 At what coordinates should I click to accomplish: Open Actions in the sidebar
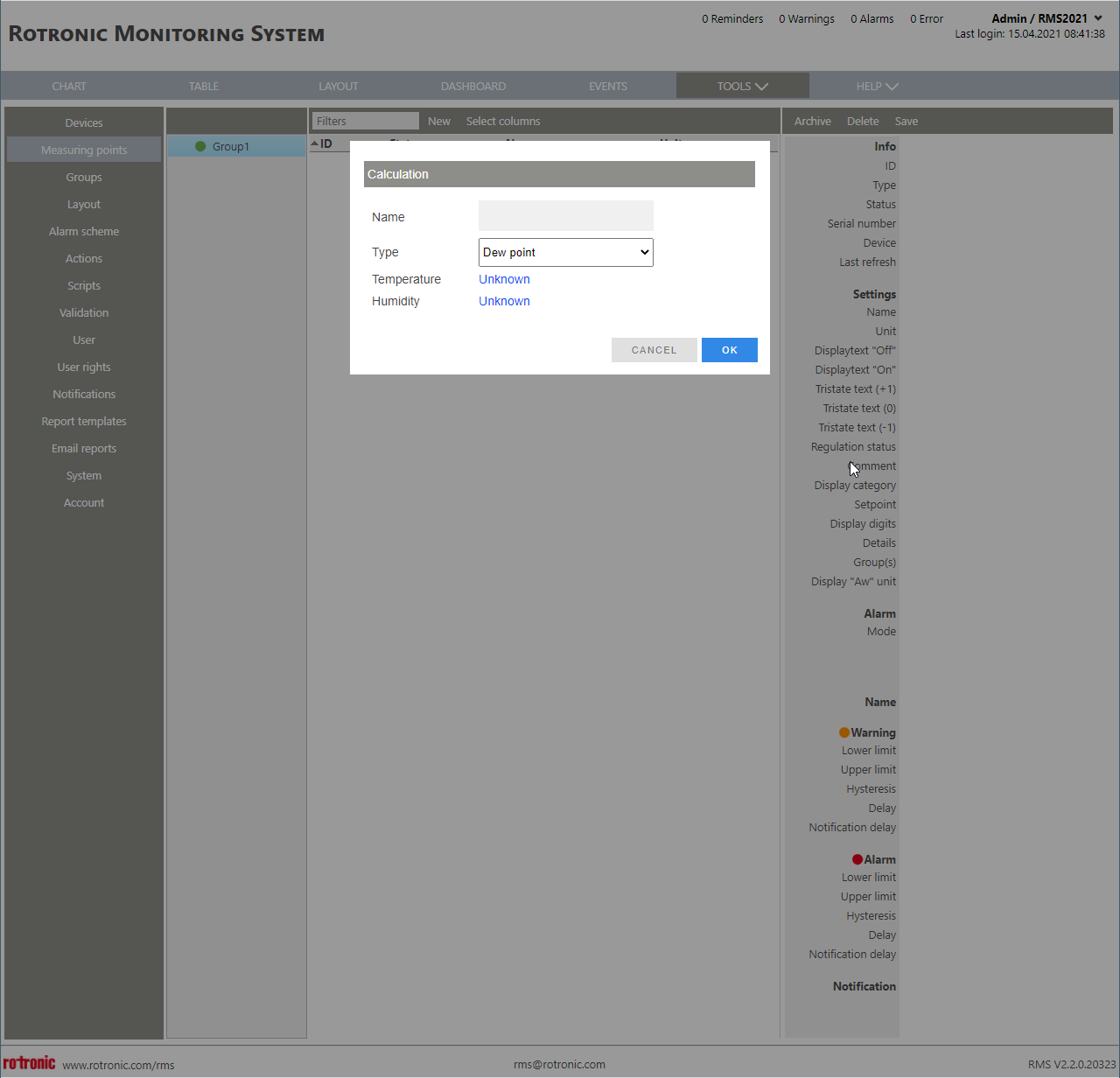click(x=84, y=258)
